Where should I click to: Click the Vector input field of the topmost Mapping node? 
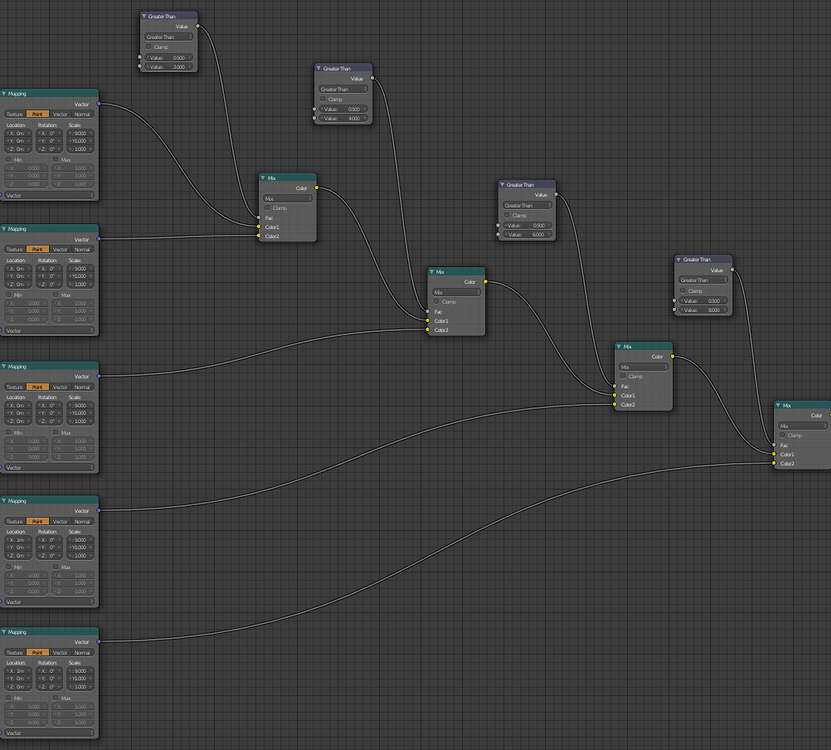[49, 195]
